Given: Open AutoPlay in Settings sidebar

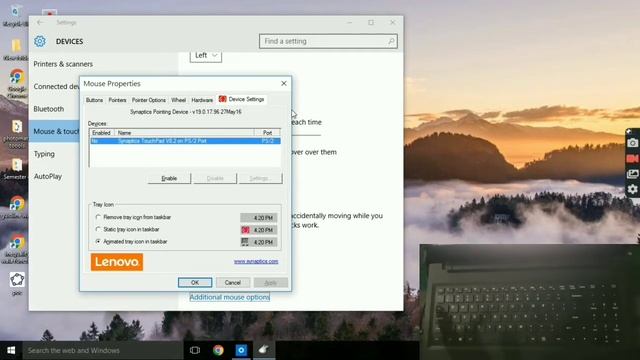Looking at the screenshot, I should 48,176.
